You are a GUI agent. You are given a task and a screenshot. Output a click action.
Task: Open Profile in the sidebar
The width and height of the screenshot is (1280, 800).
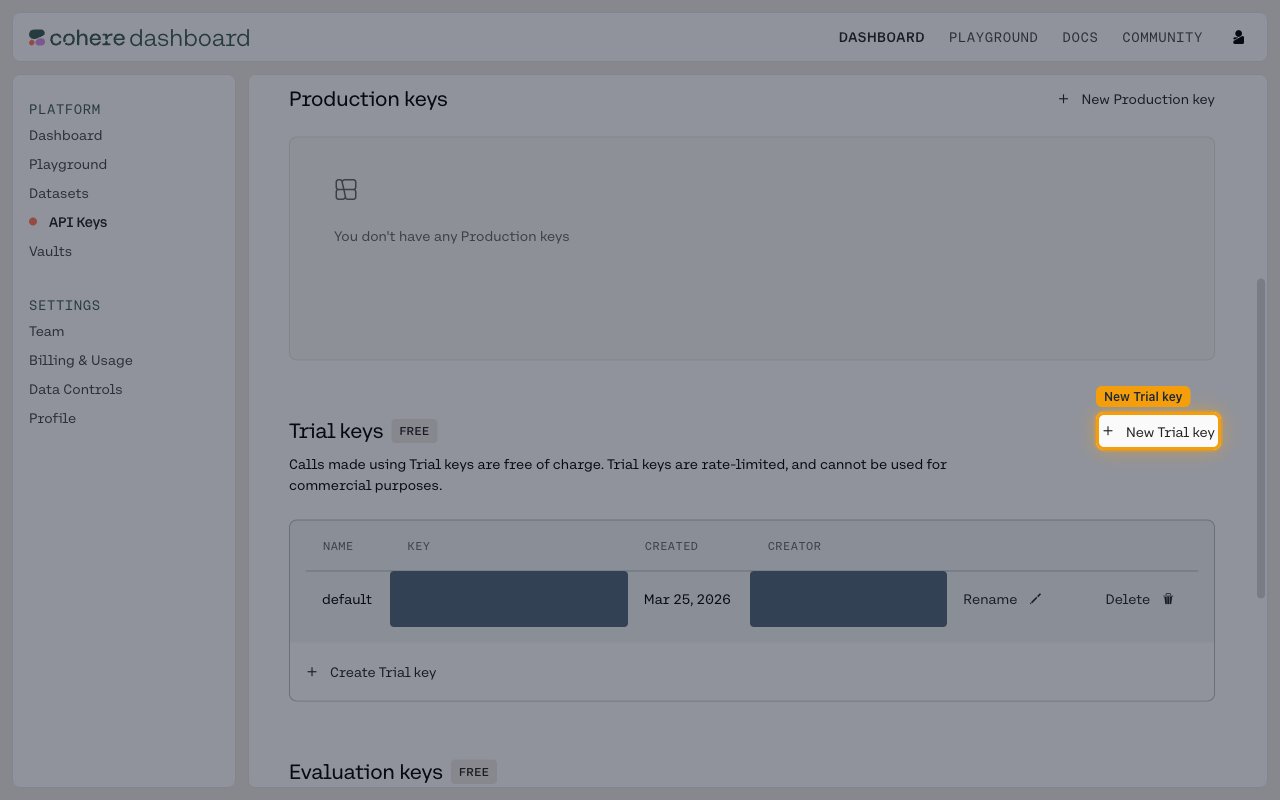click(52, 418)
